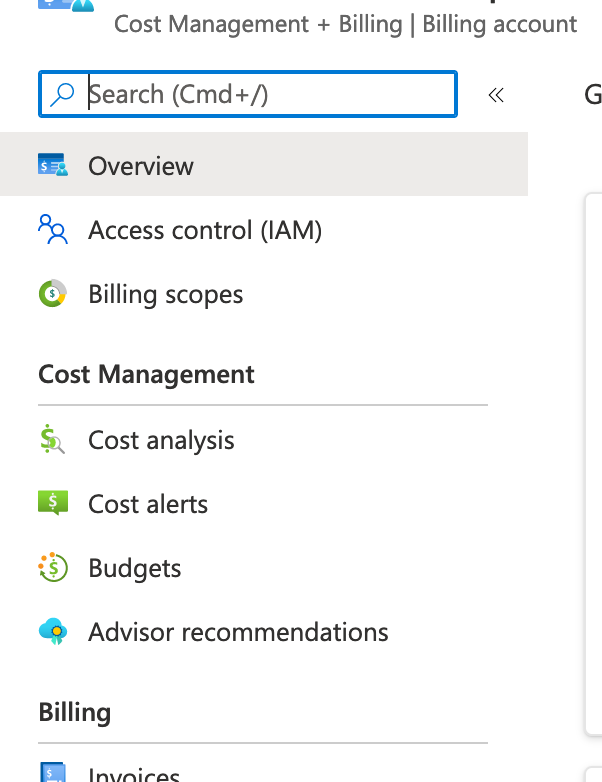
Task: Open Invoices under Billing
Action: tap(134, 775)
